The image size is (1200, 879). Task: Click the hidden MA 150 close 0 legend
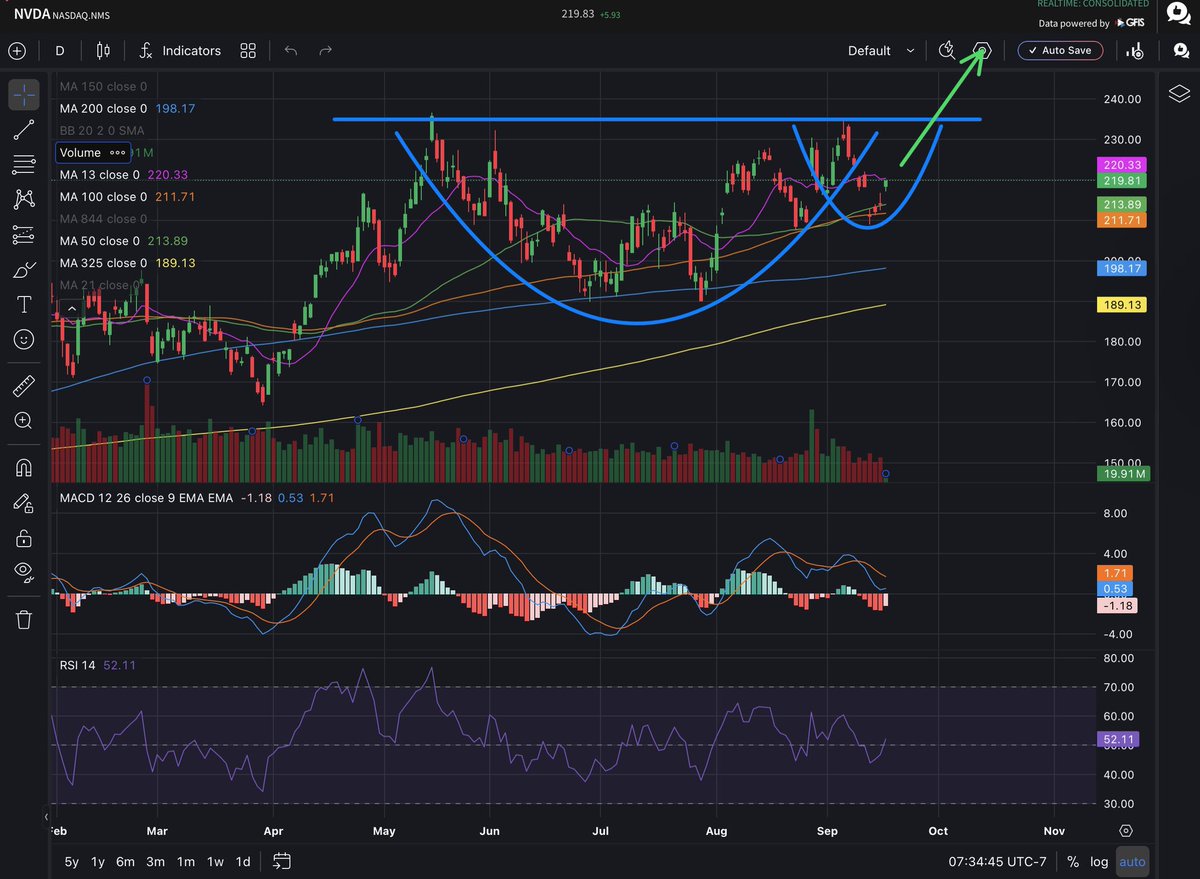[x=103, y=86]
